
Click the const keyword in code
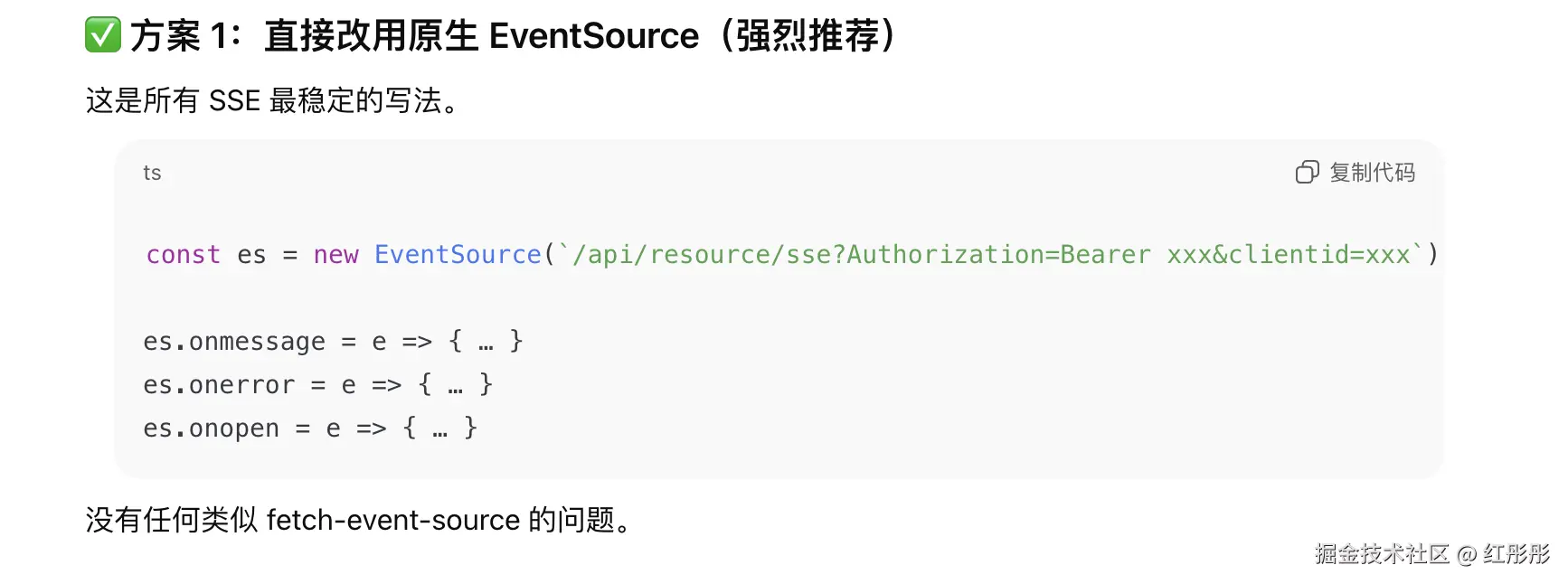184,255
